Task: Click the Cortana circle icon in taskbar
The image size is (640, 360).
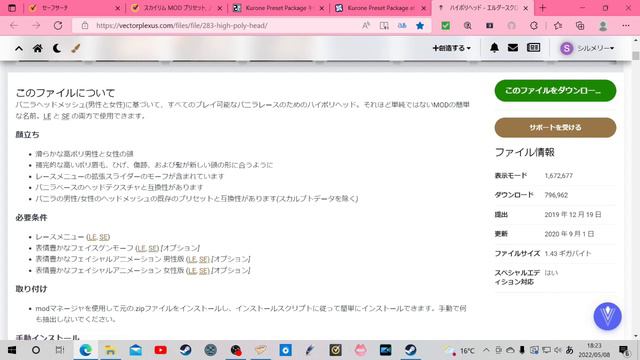Action: point(36,350)
